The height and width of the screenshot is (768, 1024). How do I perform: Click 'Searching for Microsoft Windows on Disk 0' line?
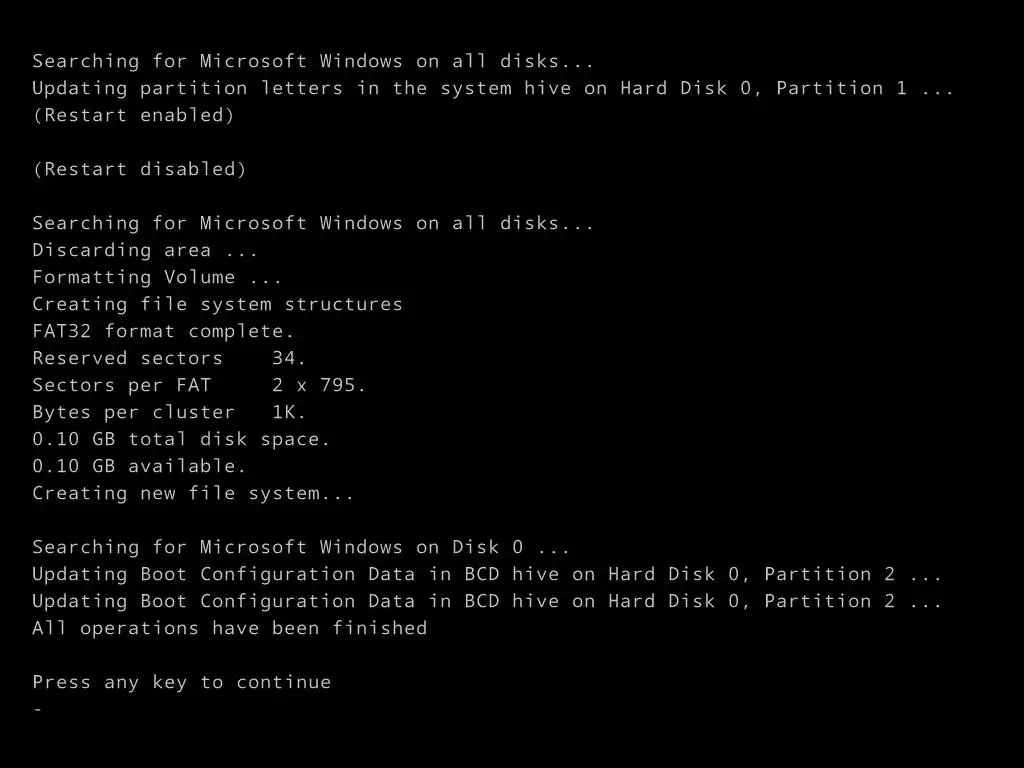(x=301, y=547)
